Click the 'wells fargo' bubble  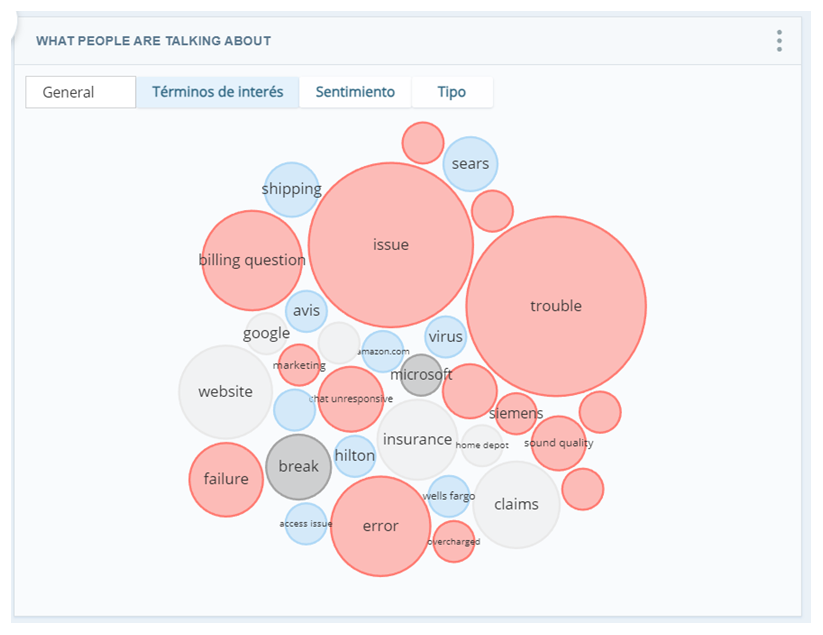coord(449,496)
